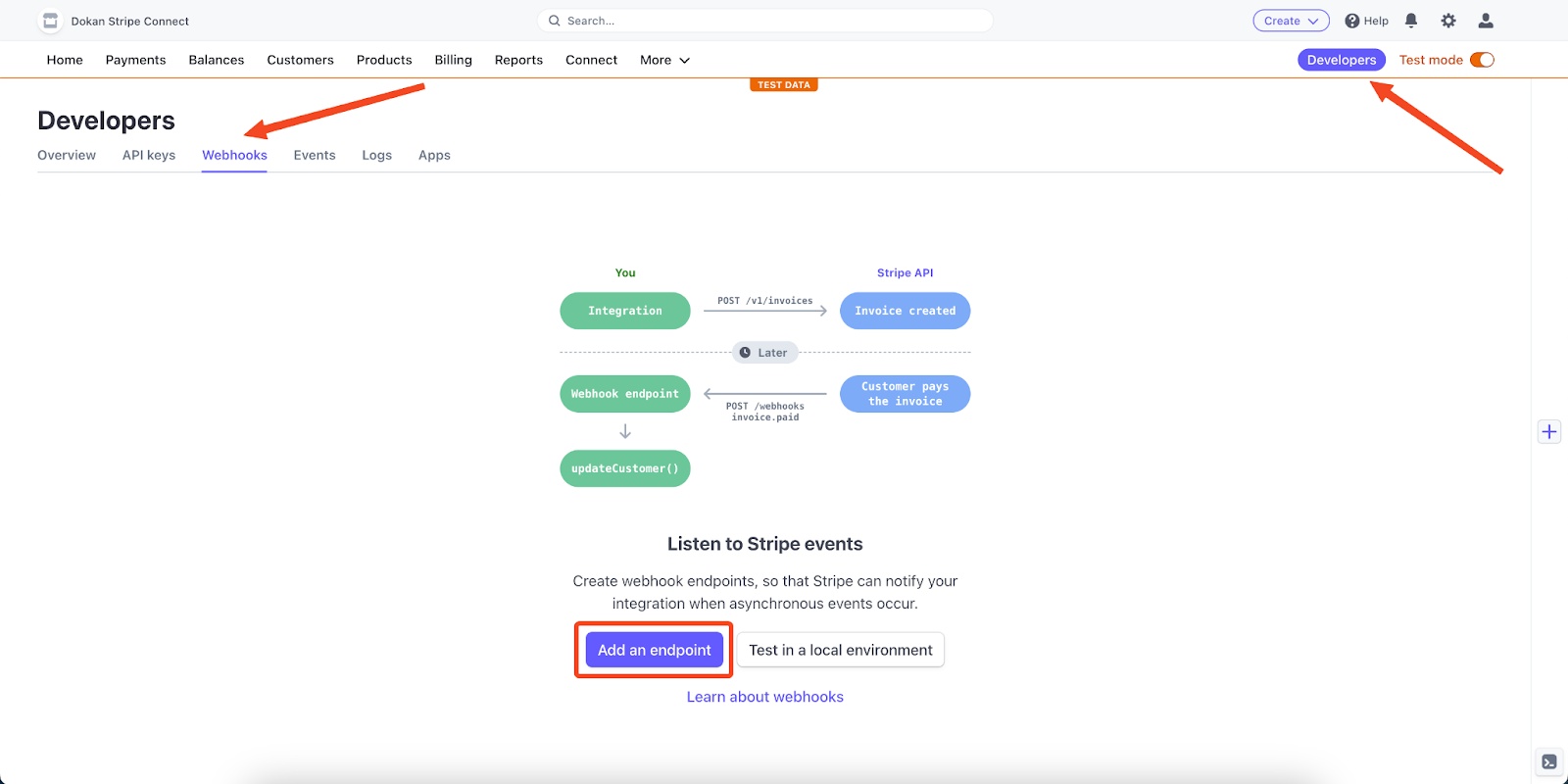Toggle the Test mode switch
This screenshot has width=1568, height=784.
(x=1482, y=60)
